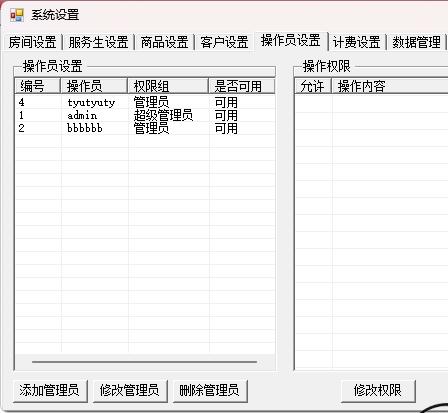Go to the 客户设置 tab
The width and height of the screenshot is (448, 413).
(224, 42)
